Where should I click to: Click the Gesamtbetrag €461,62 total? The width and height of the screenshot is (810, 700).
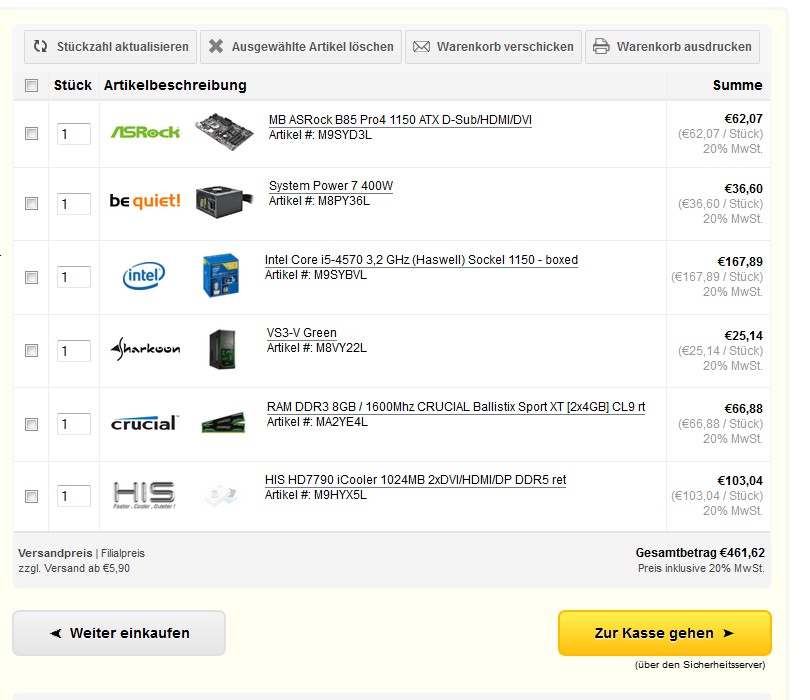(x=700, y=553)
